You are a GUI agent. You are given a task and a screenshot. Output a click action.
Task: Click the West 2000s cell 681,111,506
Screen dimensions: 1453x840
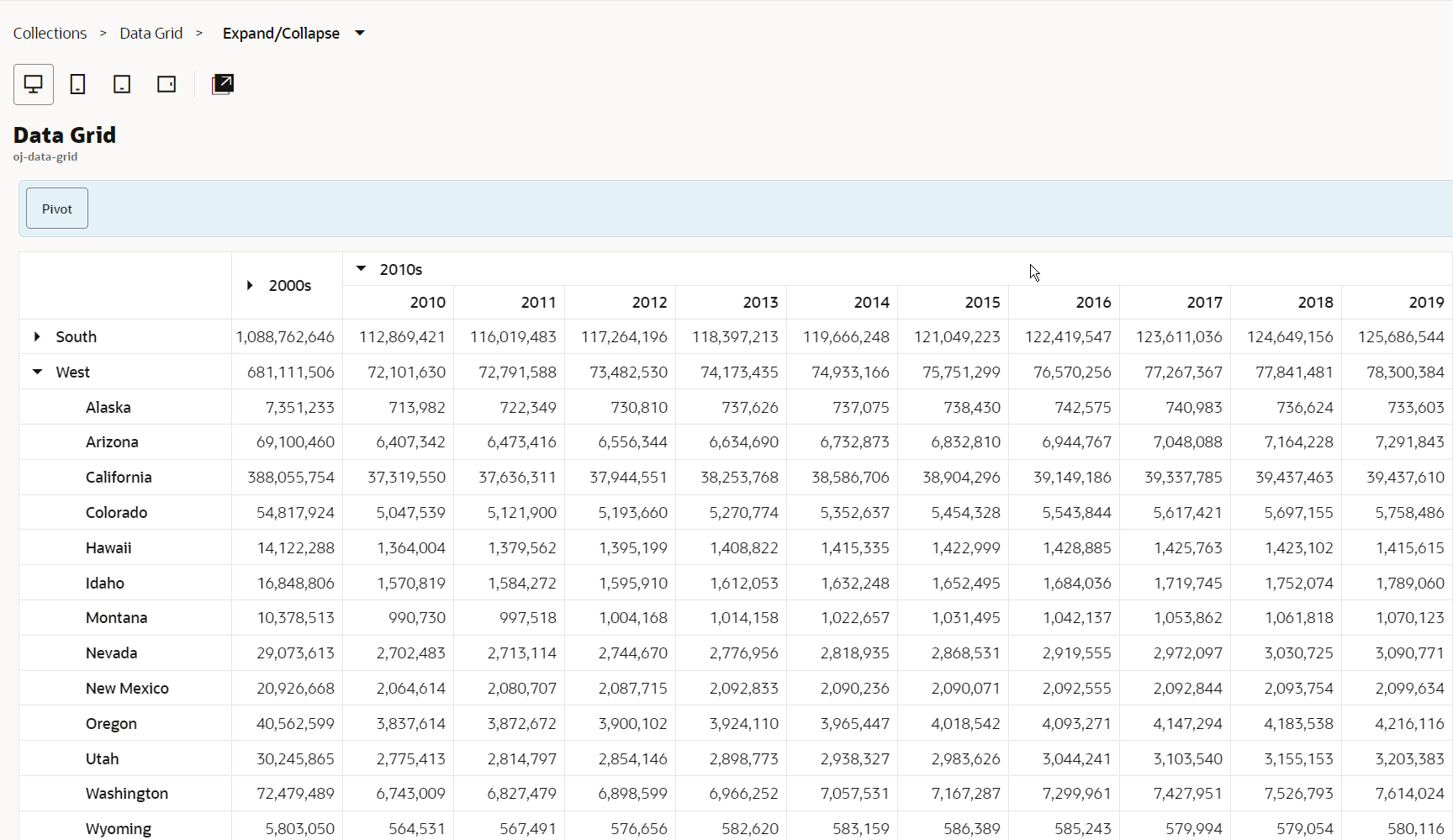point(288,372)
